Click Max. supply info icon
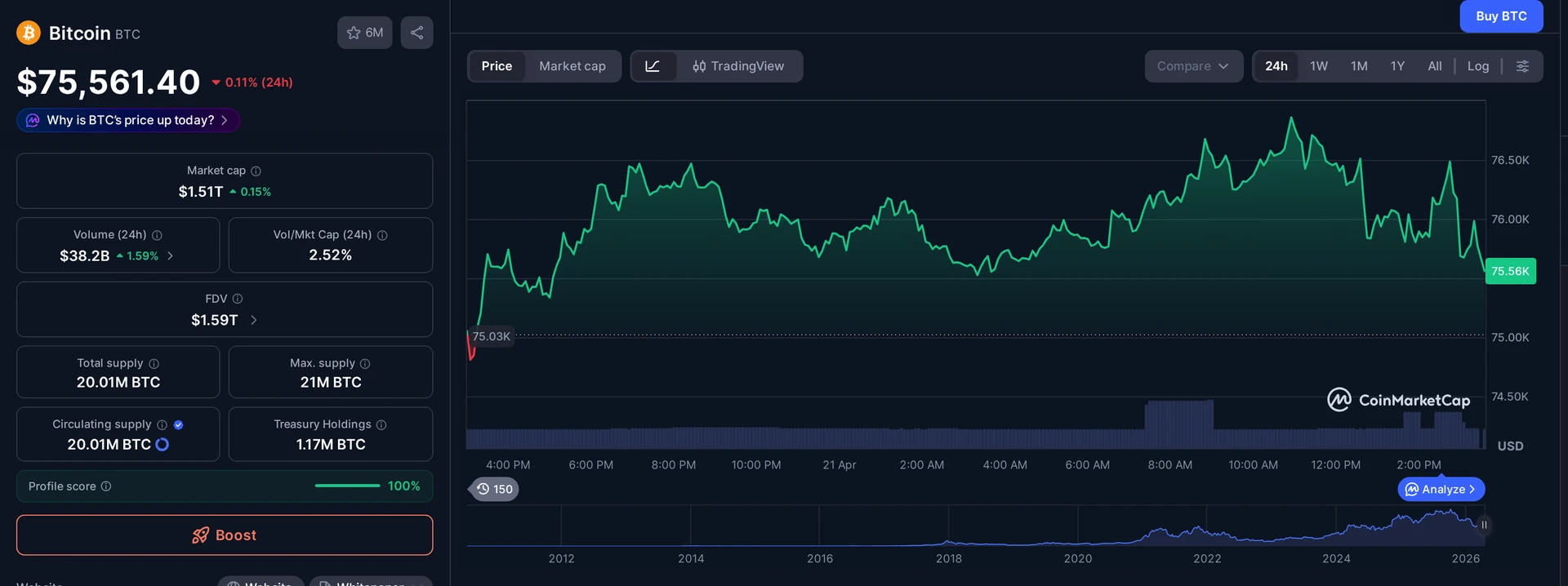 [365, 363]
